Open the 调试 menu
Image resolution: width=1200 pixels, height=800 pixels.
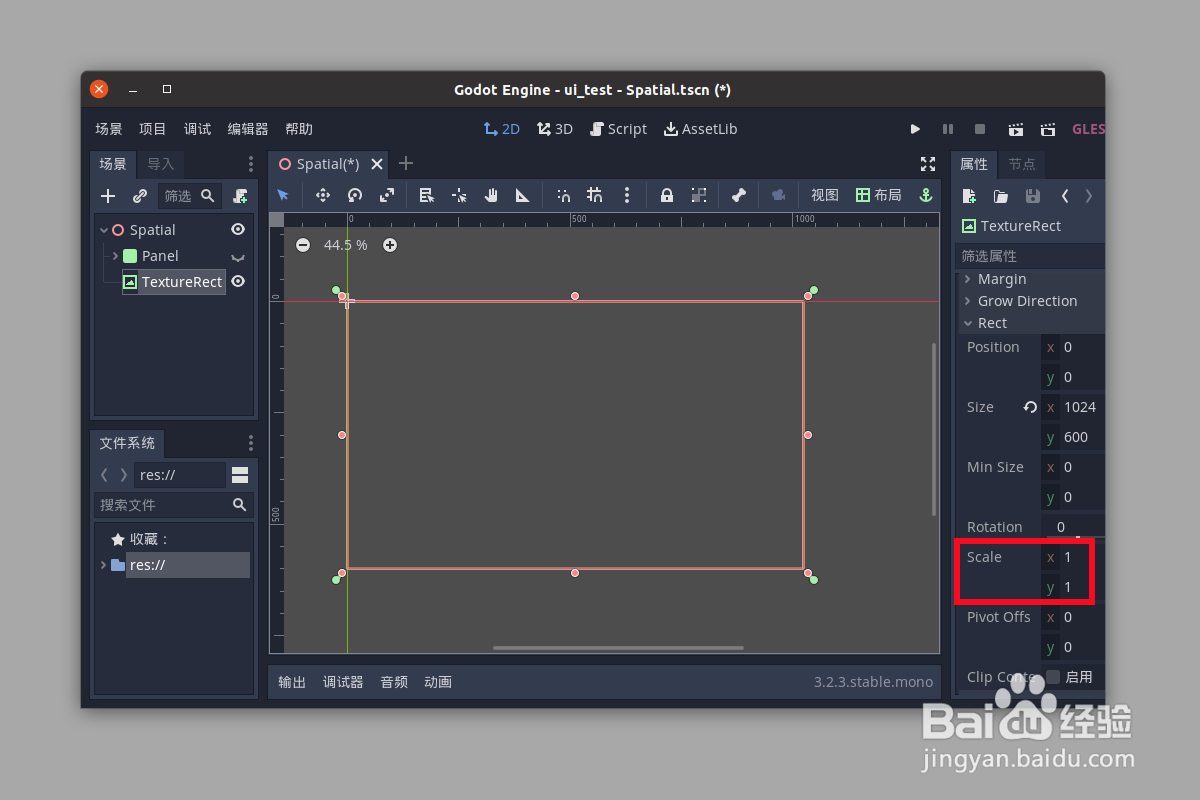click(197, 129)
